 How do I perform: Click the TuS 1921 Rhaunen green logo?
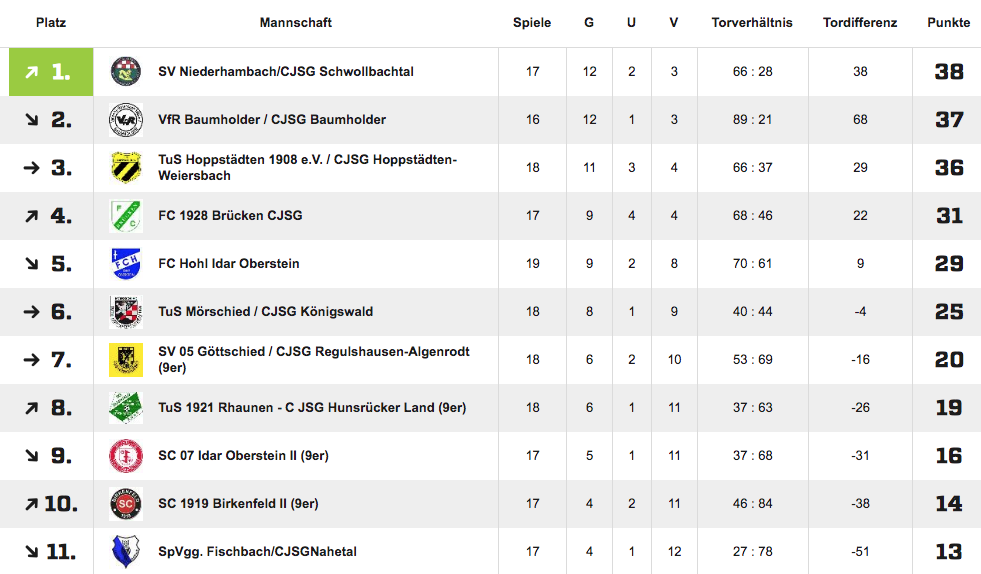126,407
